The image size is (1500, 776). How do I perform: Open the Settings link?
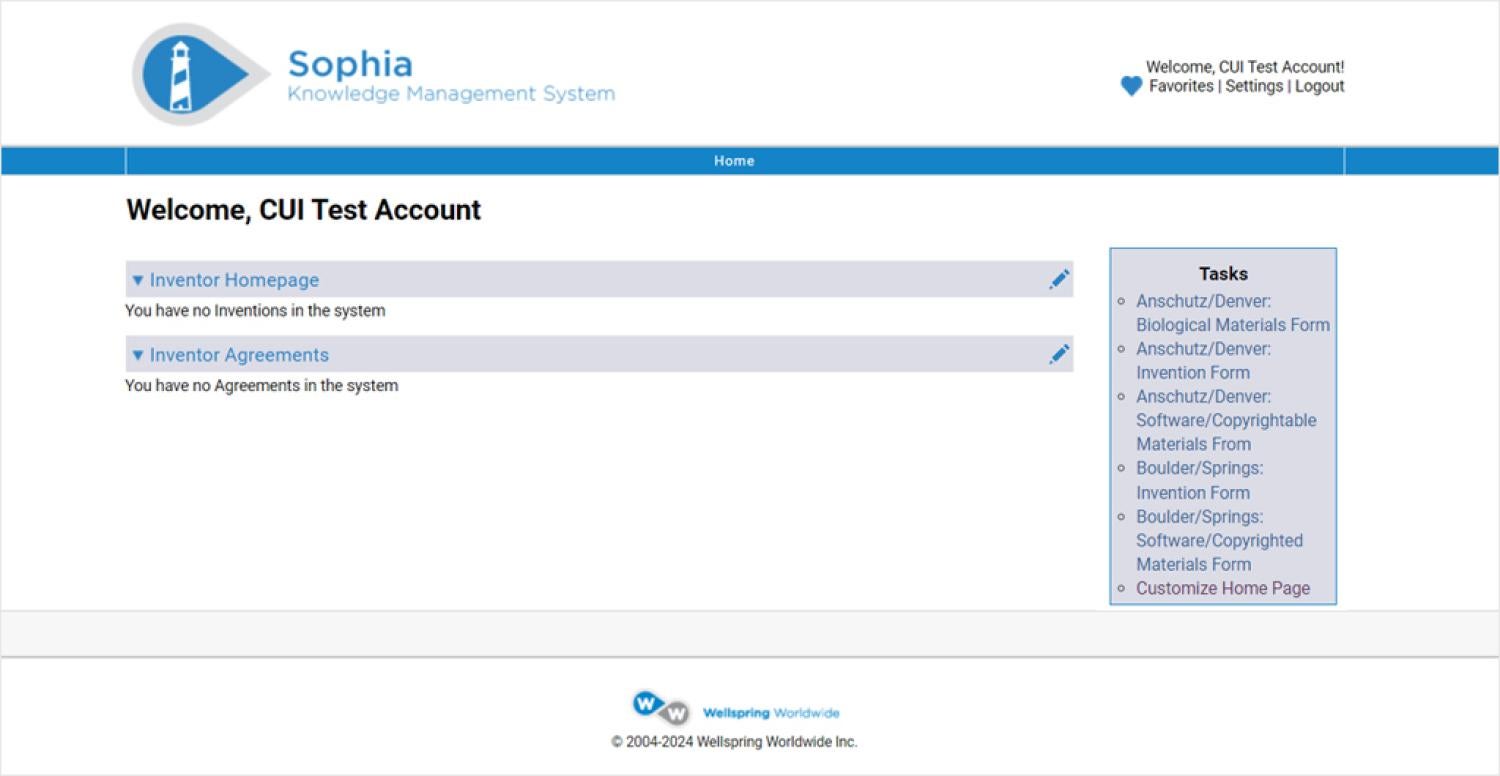pos(1254,86)
